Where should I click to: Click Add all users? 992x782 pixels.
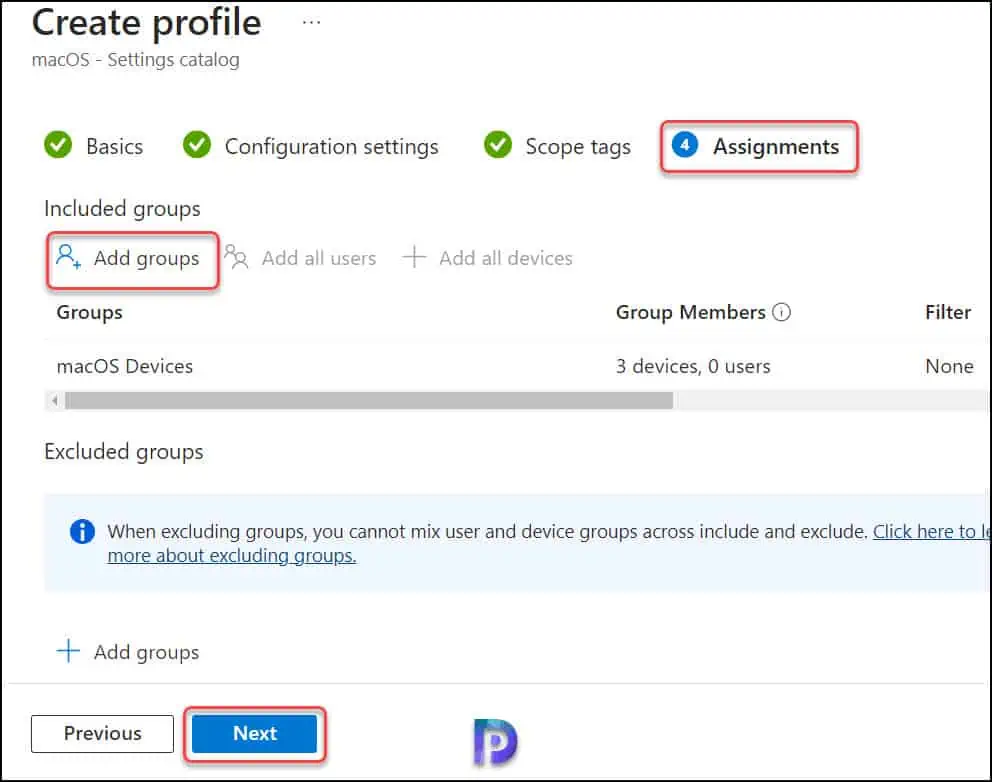[301, 258]
